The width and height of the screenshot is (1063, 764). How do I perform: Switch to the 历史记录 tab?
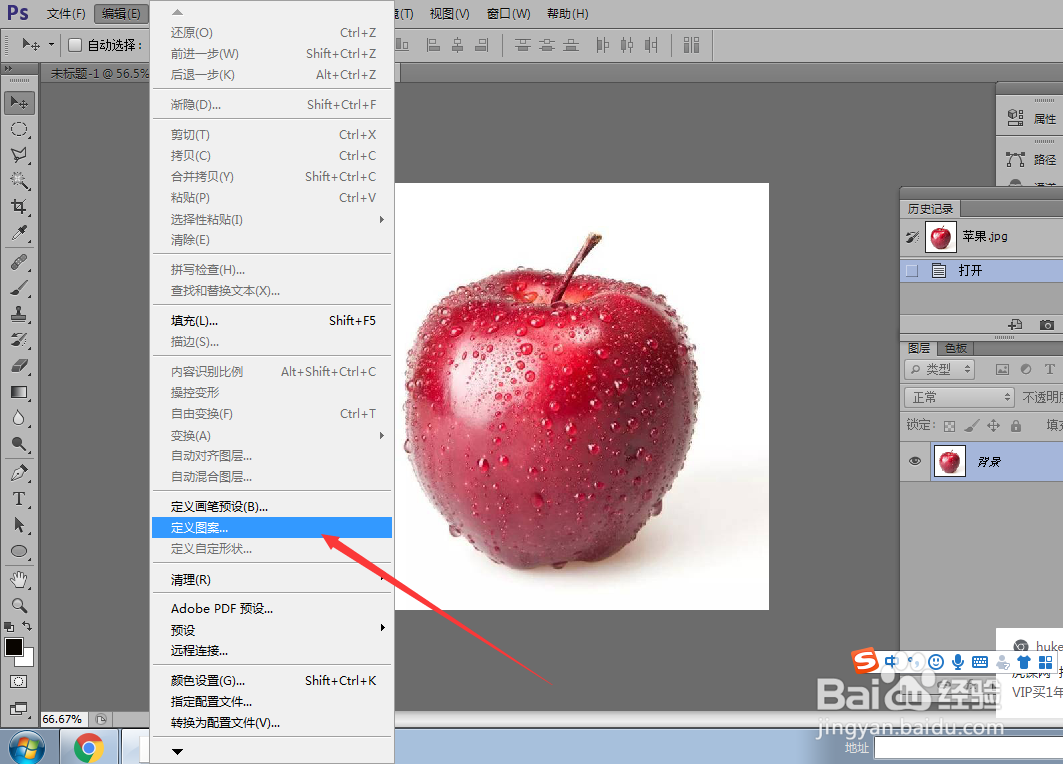pyautogui.click(x=930, y=209)
